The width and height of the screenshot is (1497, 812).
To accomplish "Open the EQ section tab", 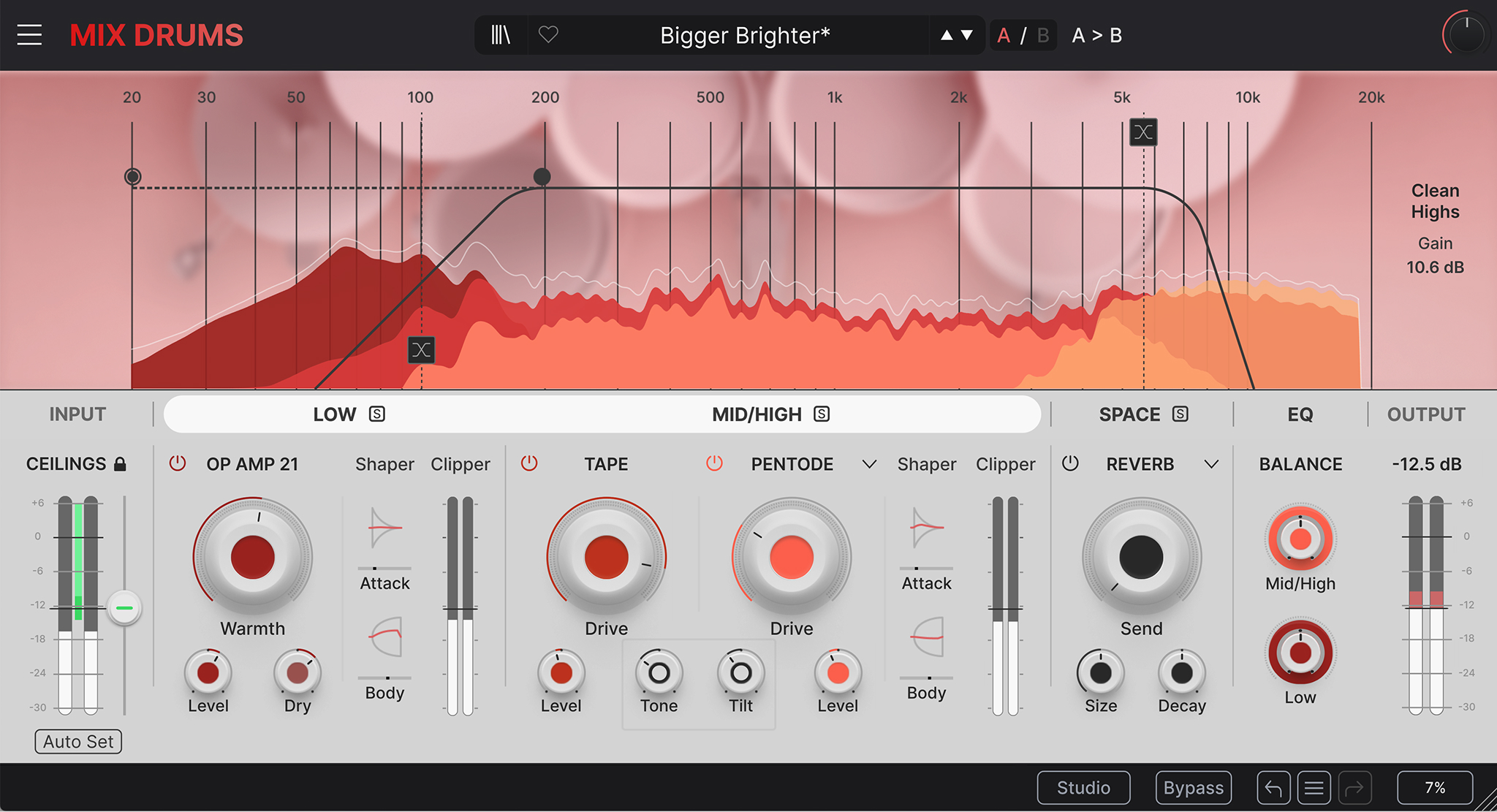I will 1300,414.
